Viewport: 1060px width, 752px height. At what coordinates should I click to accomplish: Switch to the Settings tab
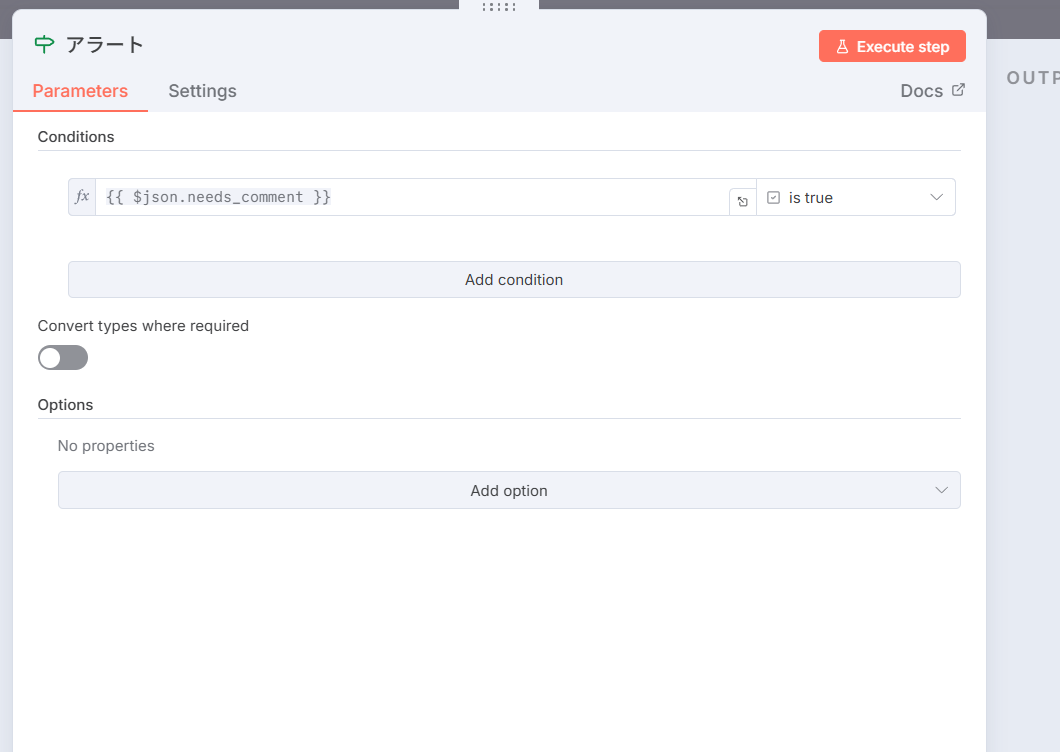(202, 91)
